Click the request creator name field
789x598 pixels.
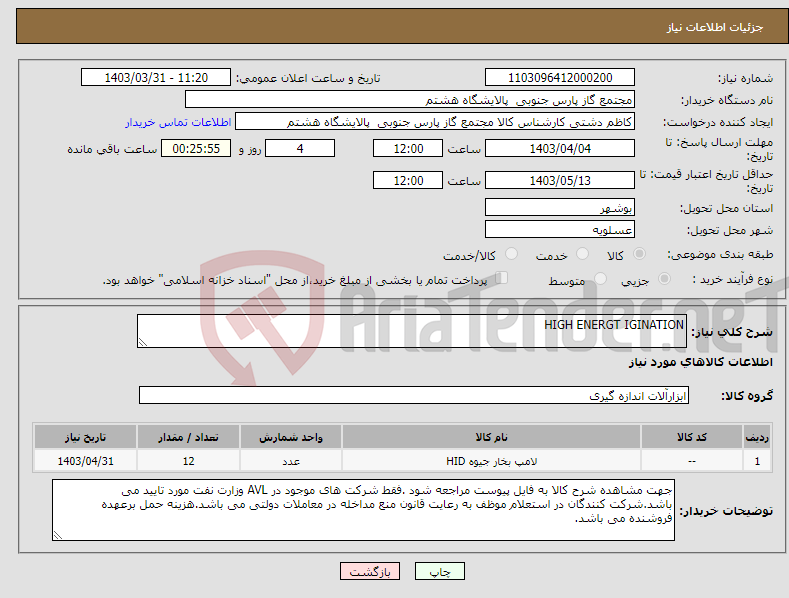[x=435, y=121]
